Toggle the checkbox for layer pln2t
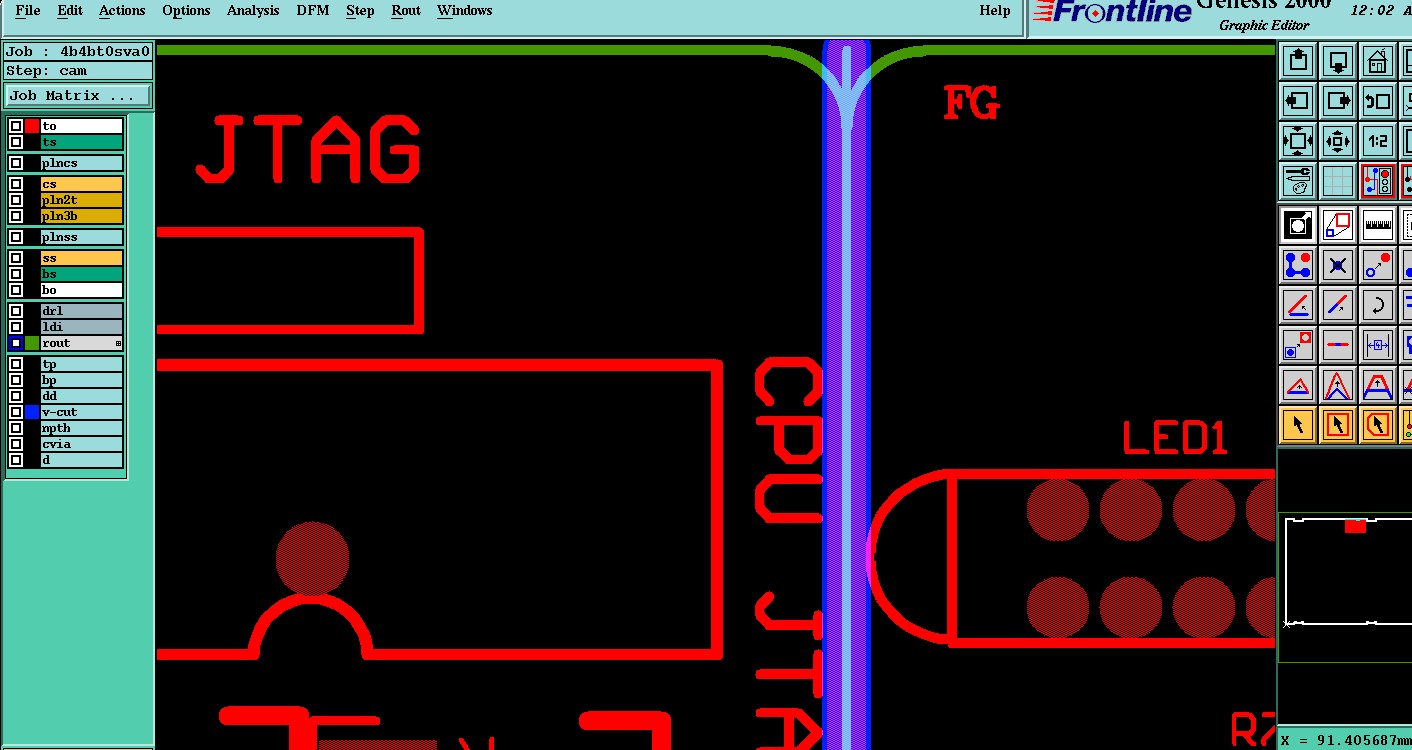The width and height of the screenshot is (1412, 750). point(16,200)
